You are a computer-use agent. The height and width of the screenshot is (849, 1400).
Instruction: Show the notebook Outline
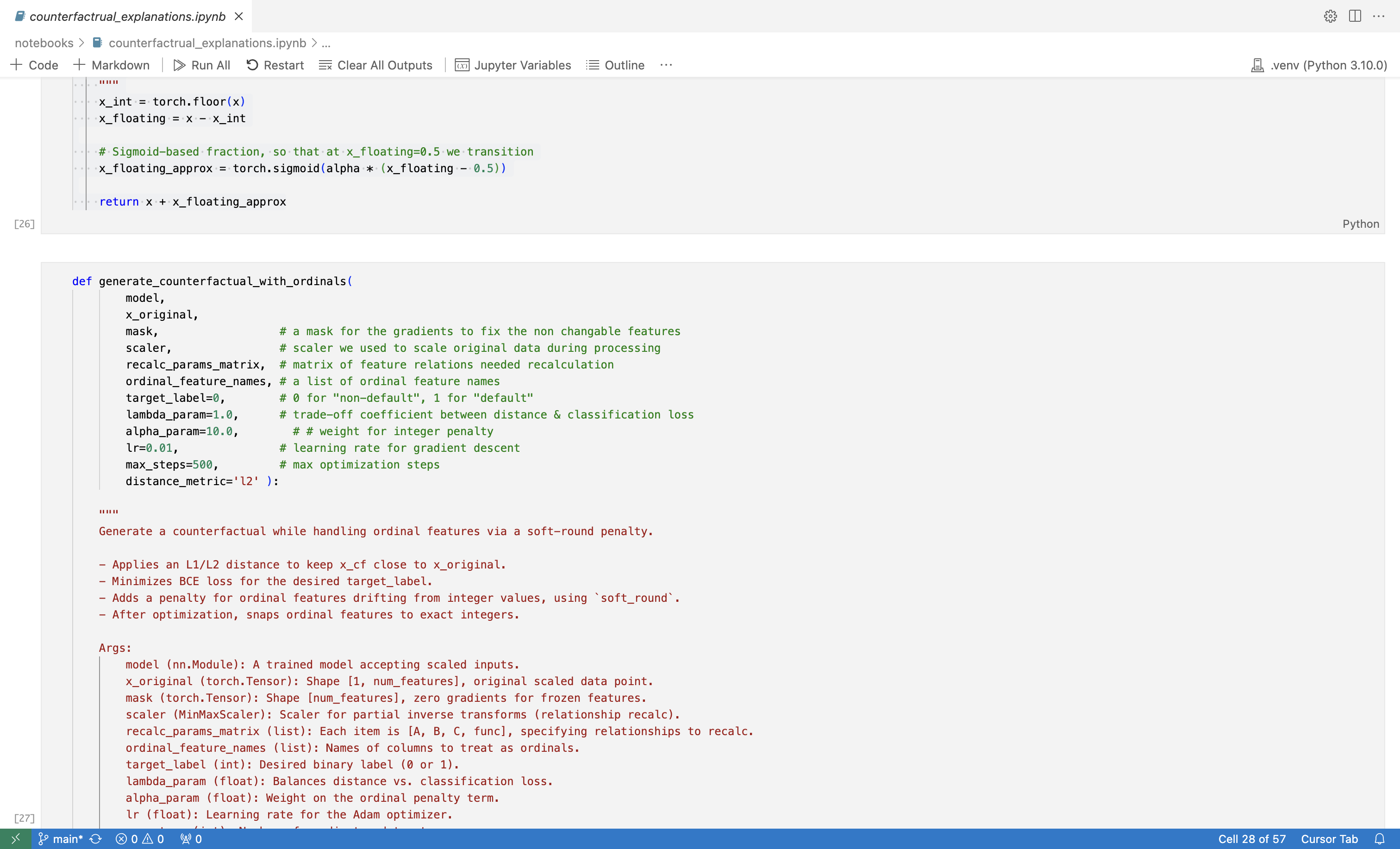tap(615, 65)
